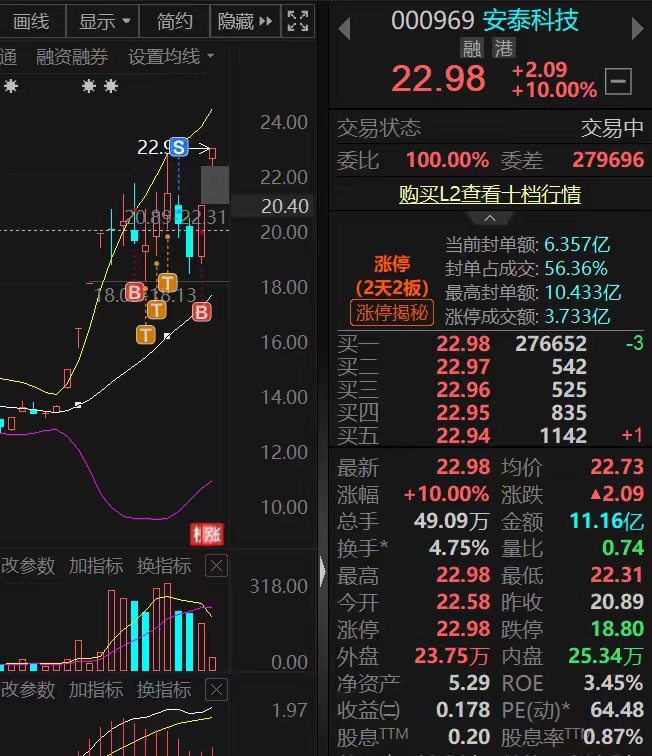Click the 涨停揭秘 button

pyautogui.click(x=392, y=313)
